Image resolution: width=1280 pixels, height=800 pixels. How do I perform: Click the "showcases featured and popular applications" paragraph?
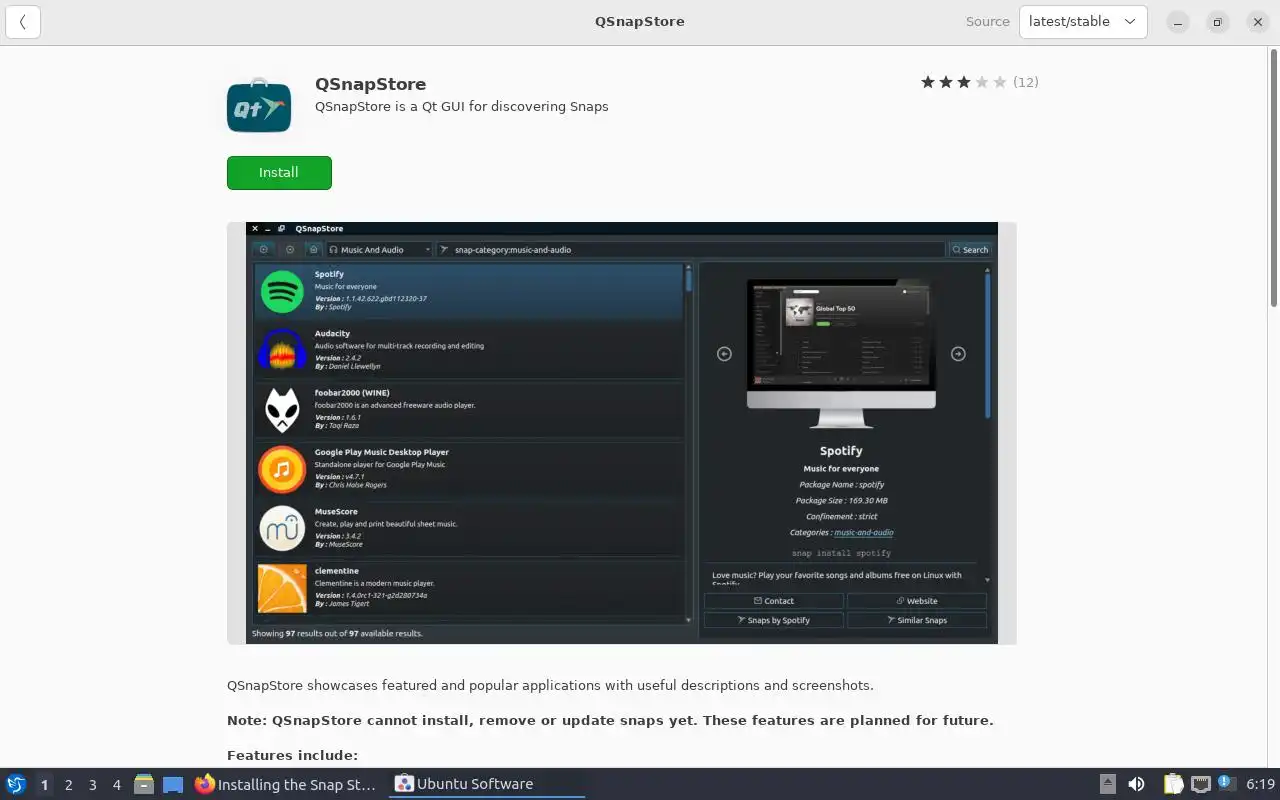550,685
